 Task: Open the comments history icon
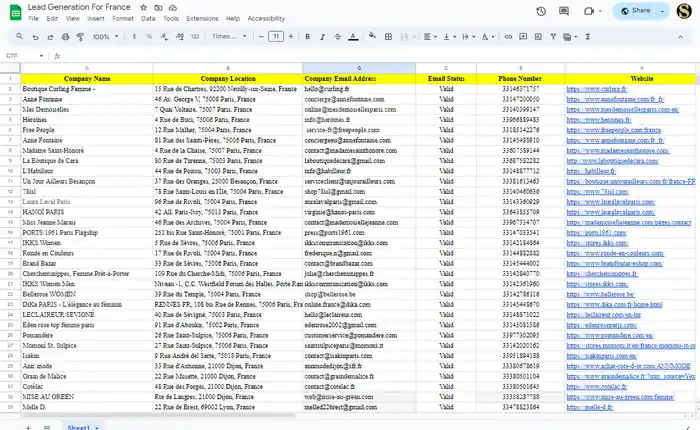coord(564,11)
